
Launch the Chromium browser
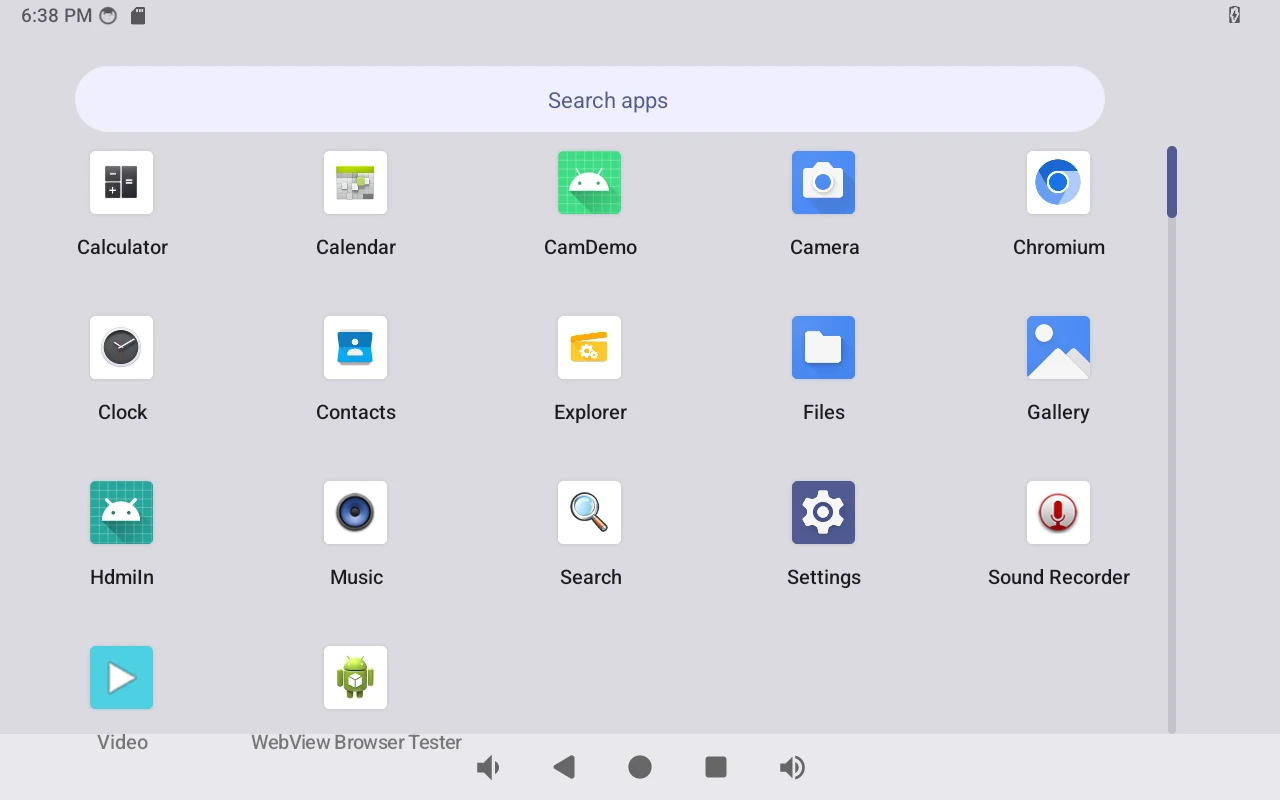pyautogui.click(x=1058, y=182)
